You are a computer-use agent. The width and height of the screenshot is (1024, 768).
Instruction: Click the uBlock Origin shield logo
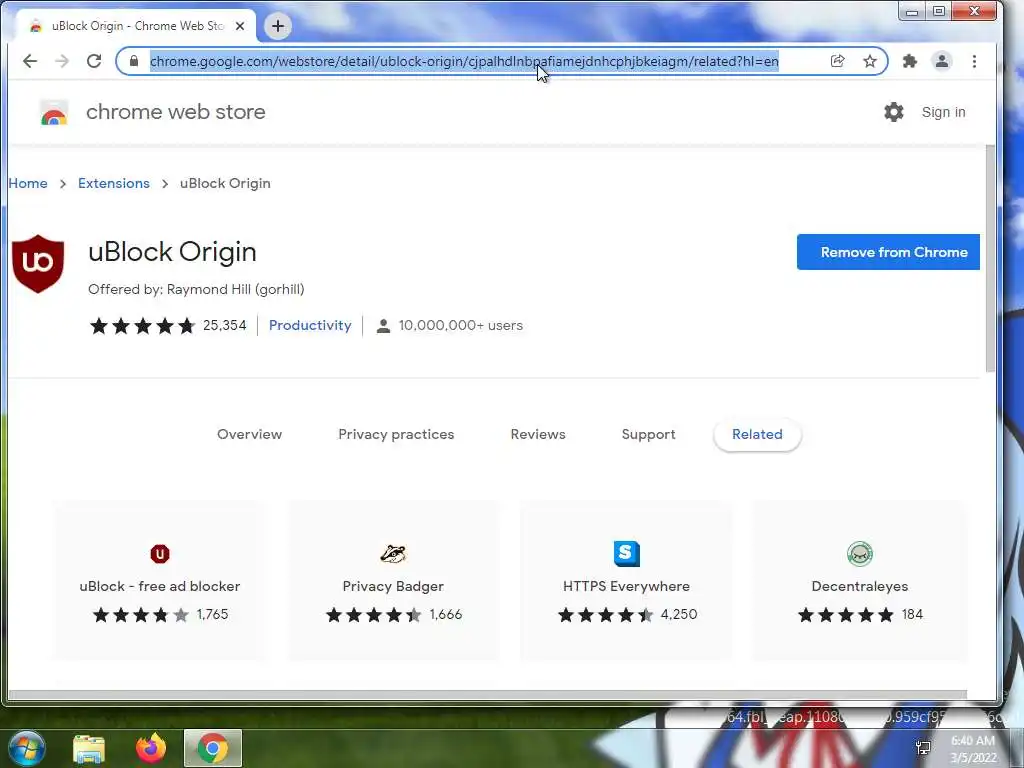38,264
